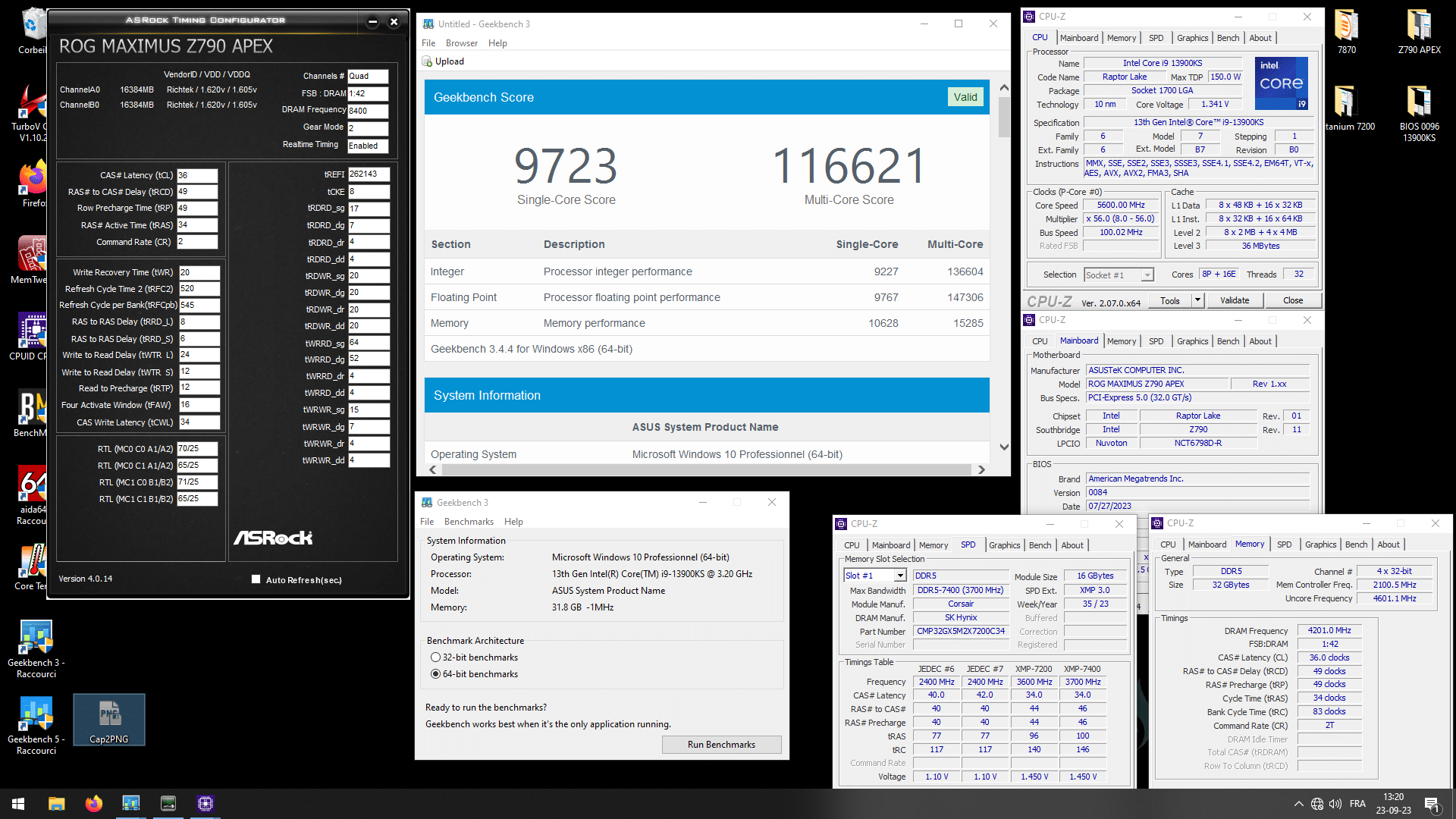Viewport: 1456px width, 819px height.
Task: Switch to Bench tab in the Memory CPU-Z window
Action: pos(1356,544)
